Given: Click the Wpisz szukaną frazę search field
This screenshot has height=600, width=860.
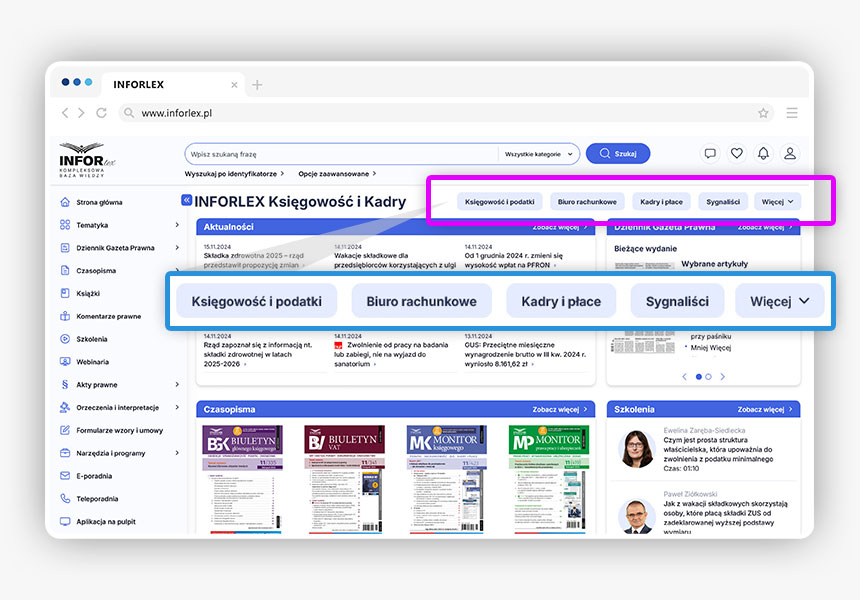Looking at the screenshot, I should [340, 154].
